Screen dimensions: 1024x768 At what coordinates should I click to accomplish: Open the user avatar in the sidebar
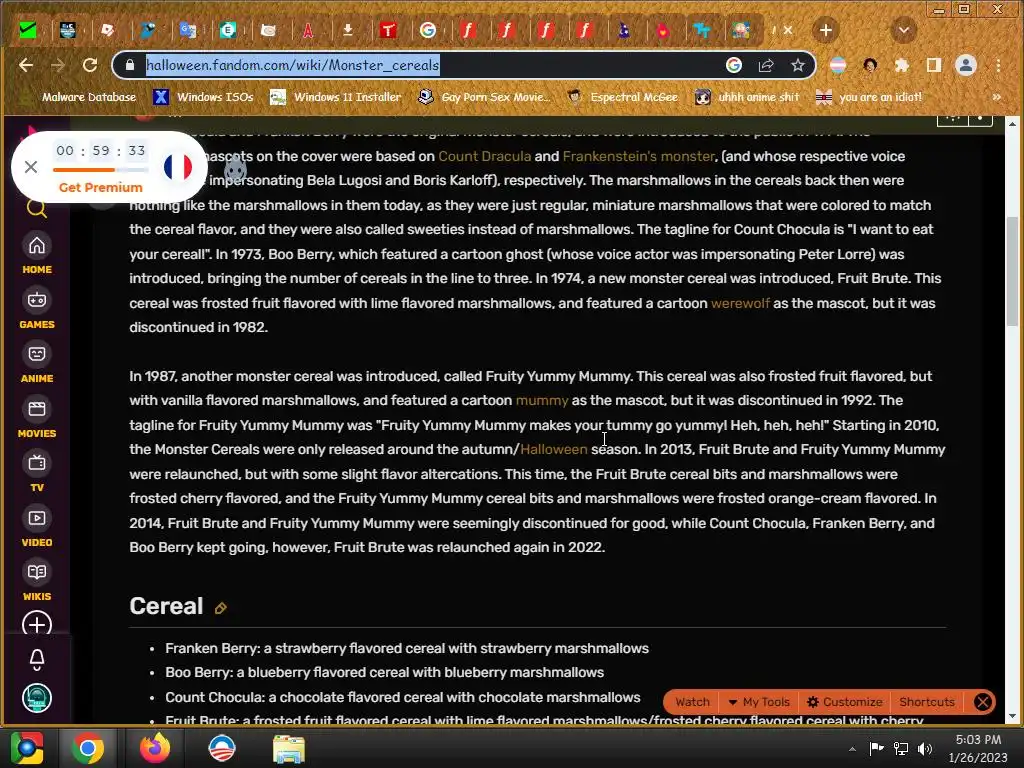[37, 698]
